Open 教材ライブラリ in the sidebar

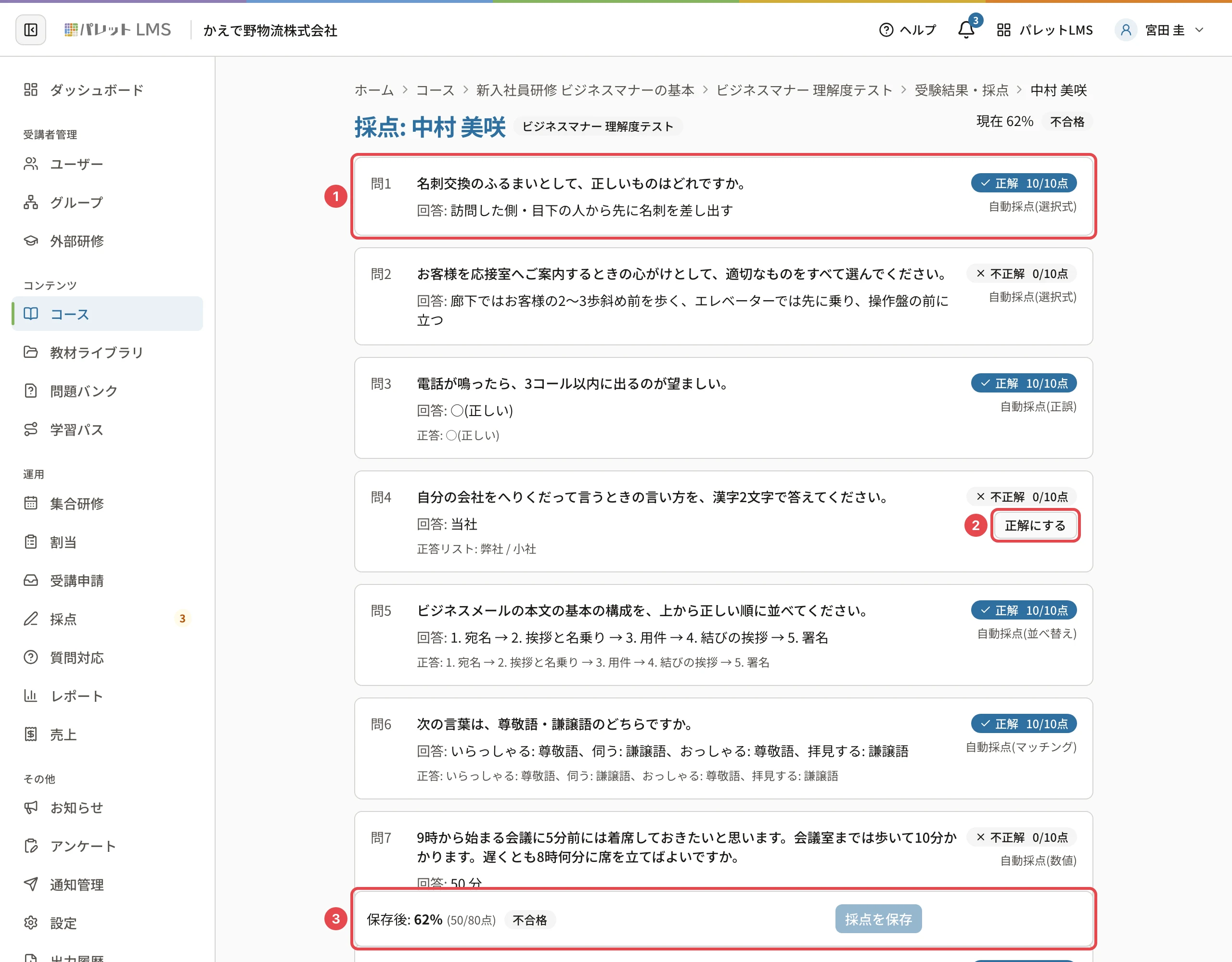107,353
